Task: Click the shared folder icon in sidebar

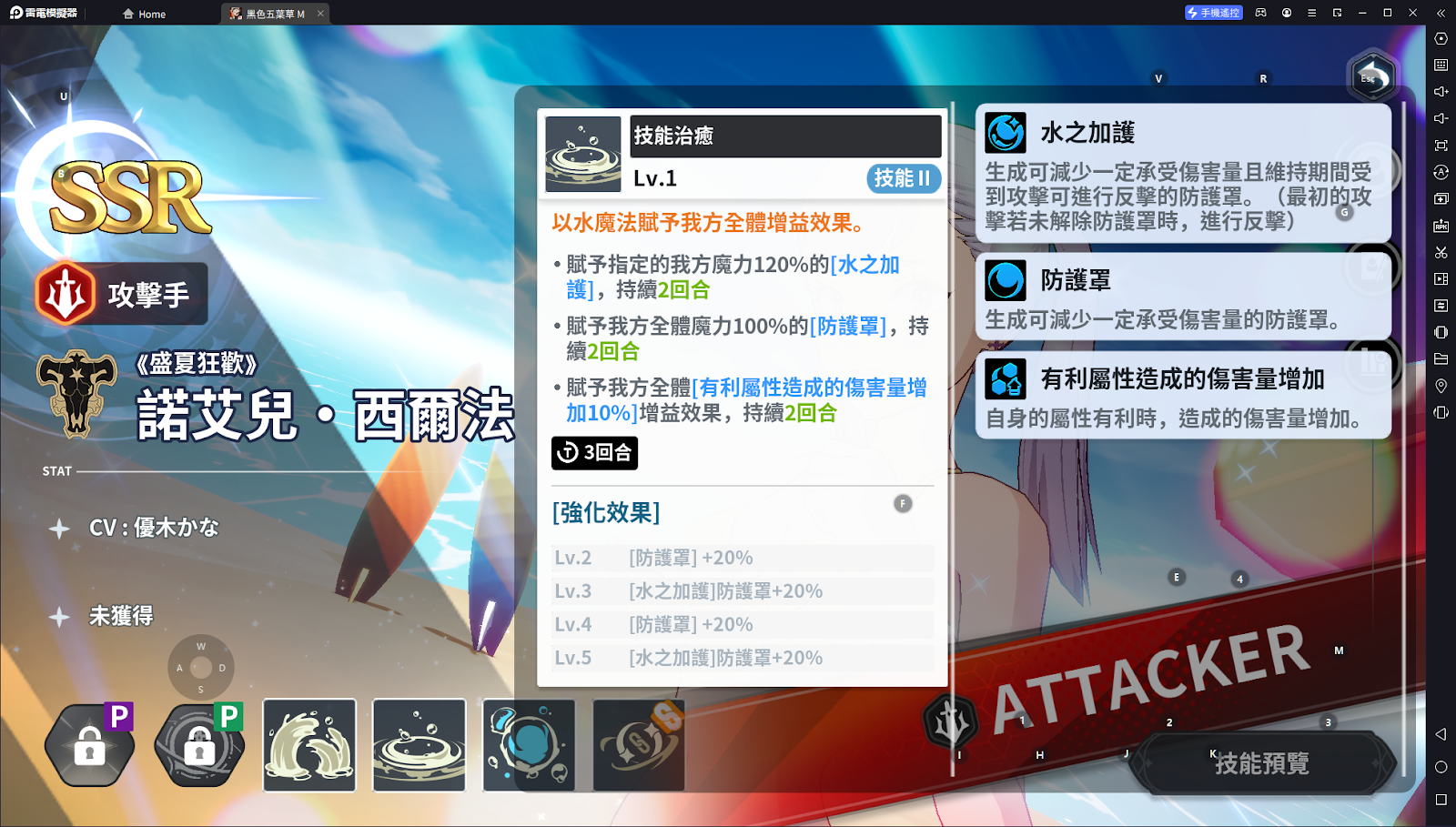Action: [1441, 359]
